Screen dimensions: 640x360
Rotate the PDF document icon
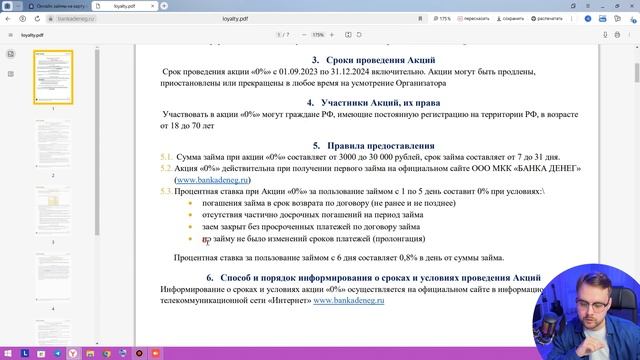click(359, 35)
